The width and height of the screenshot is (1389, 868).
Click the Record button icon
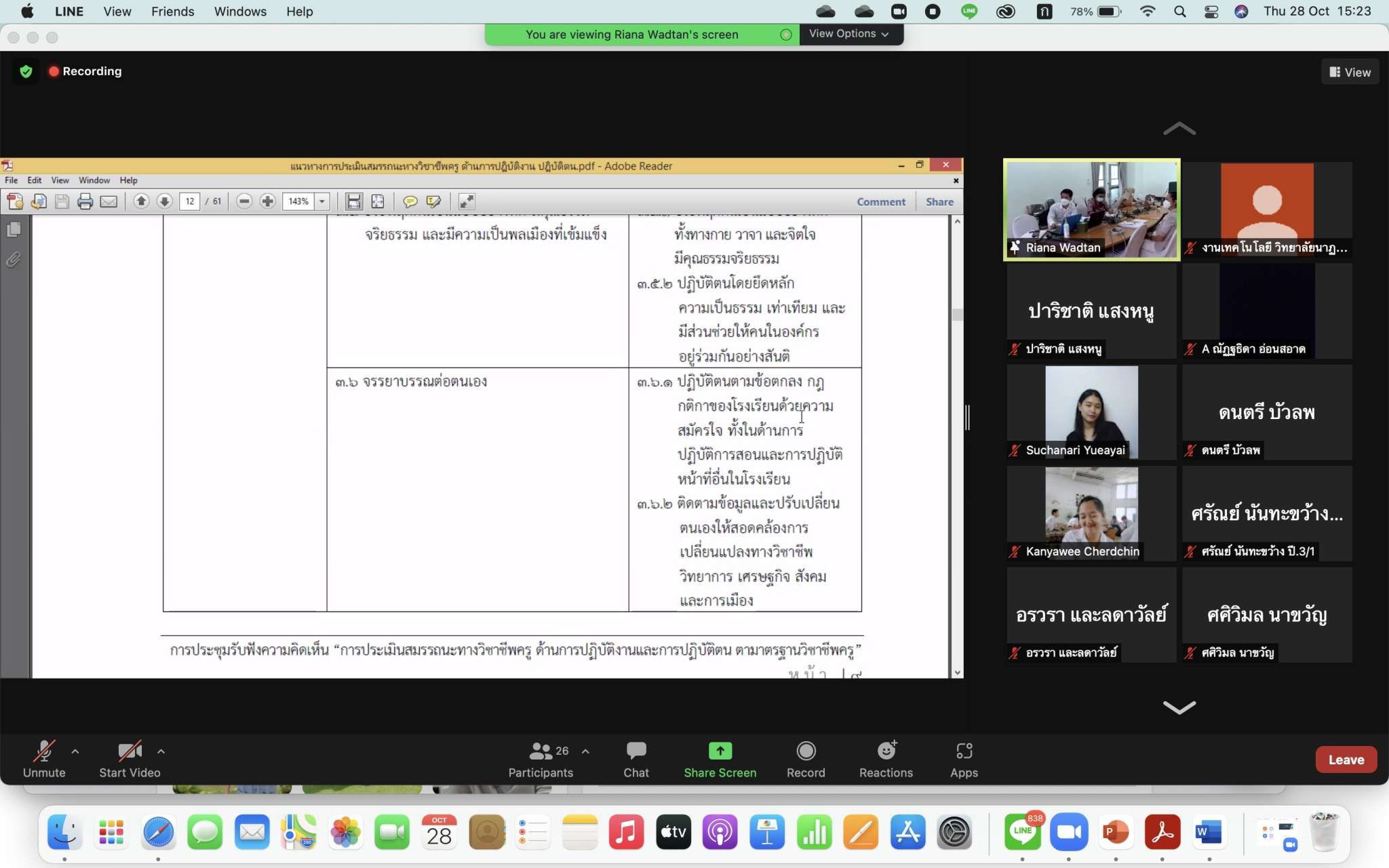(x=806, y=751)
